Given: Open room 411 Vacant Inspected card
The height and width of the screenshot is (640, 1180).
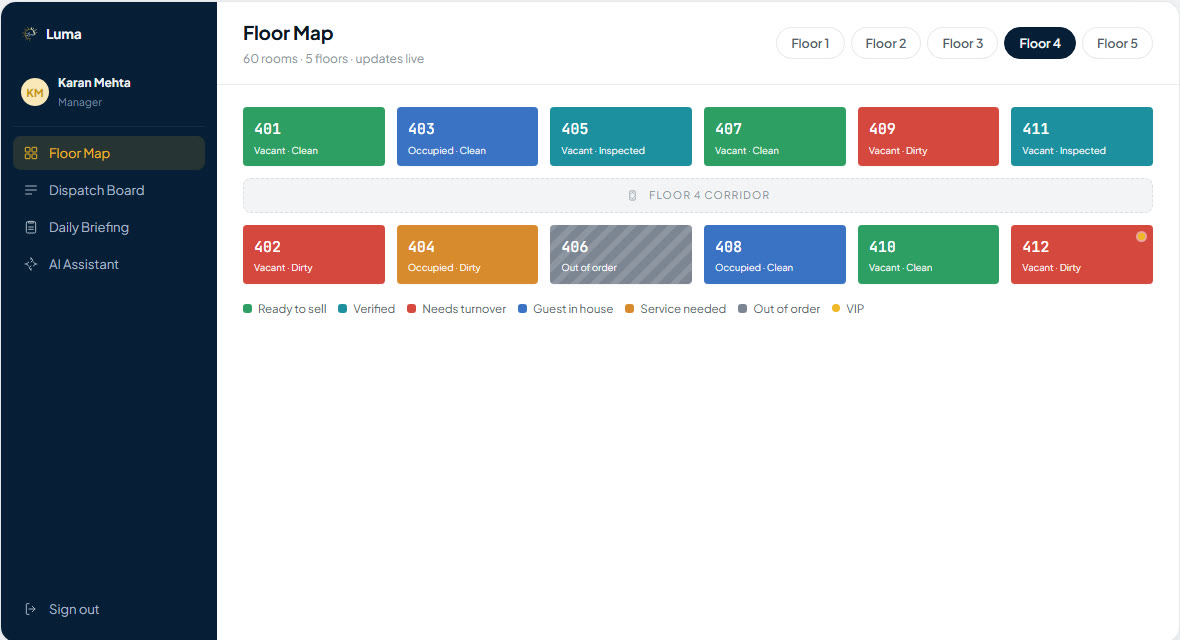Looking at the screenshot, I should click(1081, 136).
